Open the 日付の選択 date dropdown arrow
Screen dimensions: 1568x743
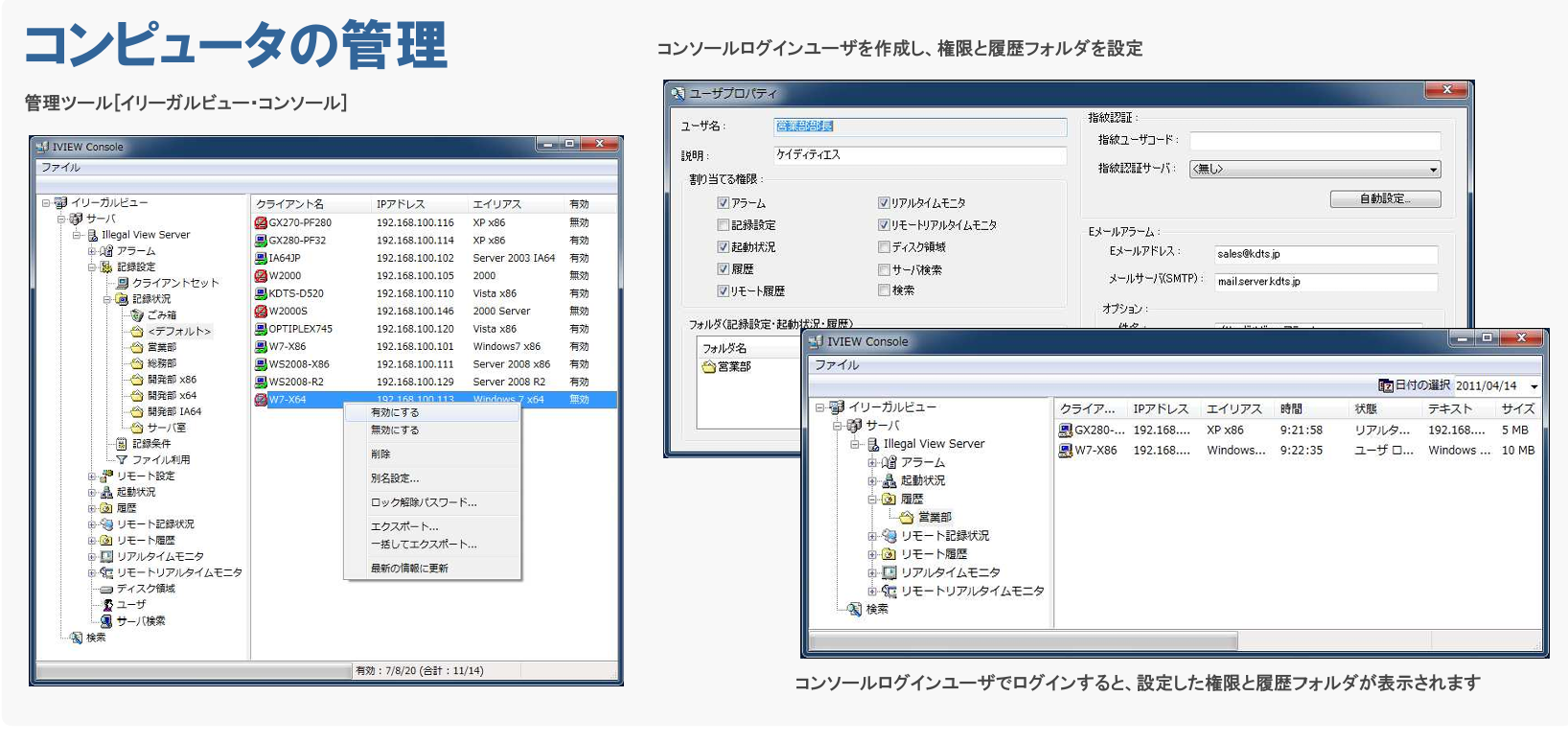pos(1533,386)
